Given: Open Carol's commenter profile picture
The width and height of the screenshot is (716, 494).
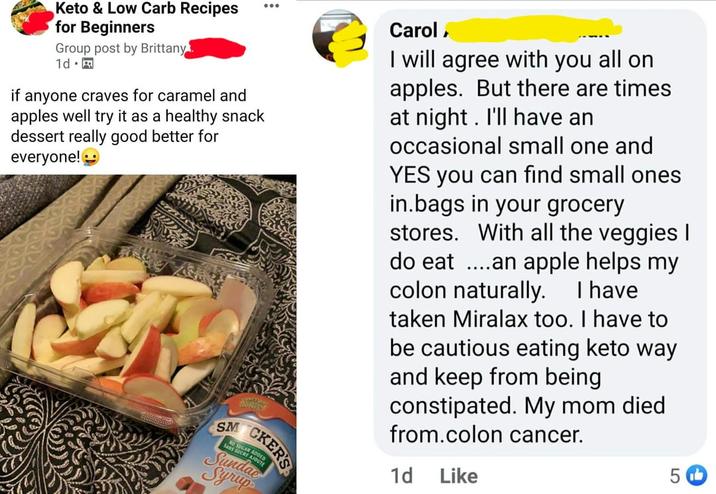Looking at the screenshot, I should coord(338,38).
